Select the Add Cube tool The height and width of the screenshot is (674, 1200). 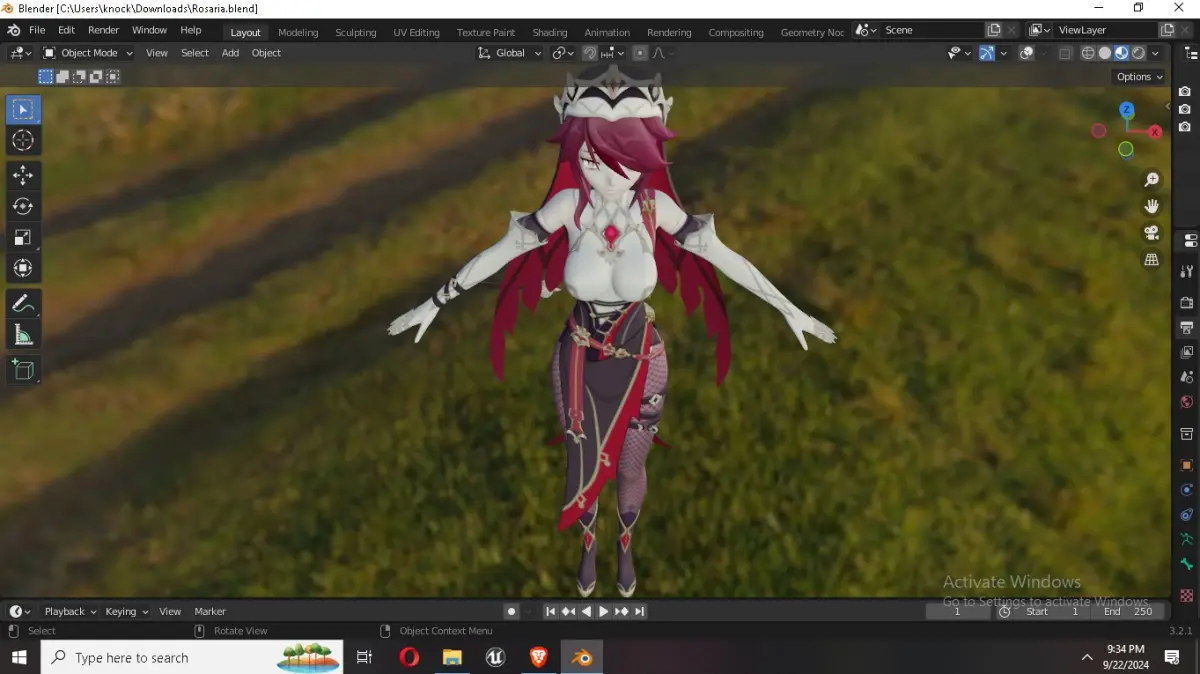(x=23, y=369)
